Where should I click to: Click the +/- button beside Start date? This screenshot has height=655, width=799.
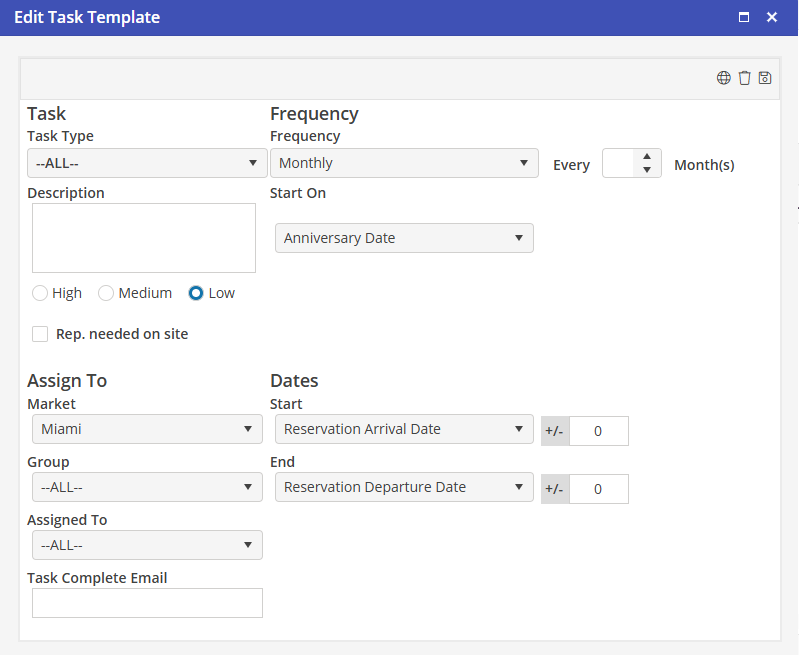tap(554, 430)
